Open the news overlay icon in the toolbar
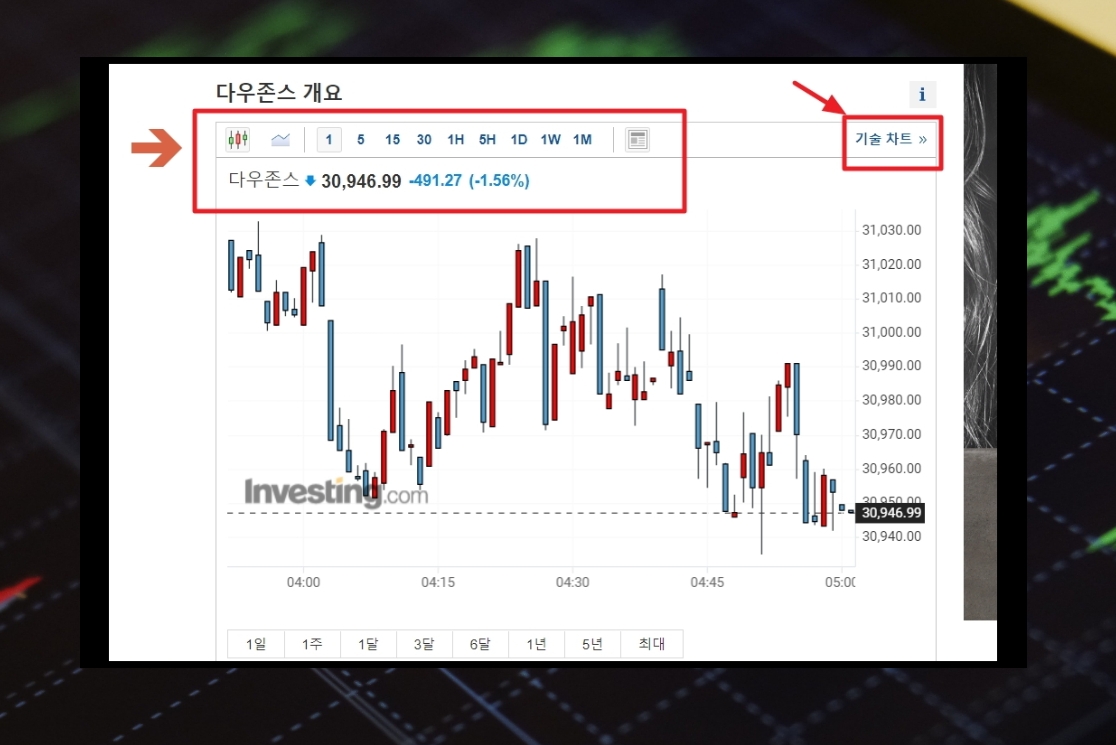This screenshot has height=745, width=1116. point(637,139)
